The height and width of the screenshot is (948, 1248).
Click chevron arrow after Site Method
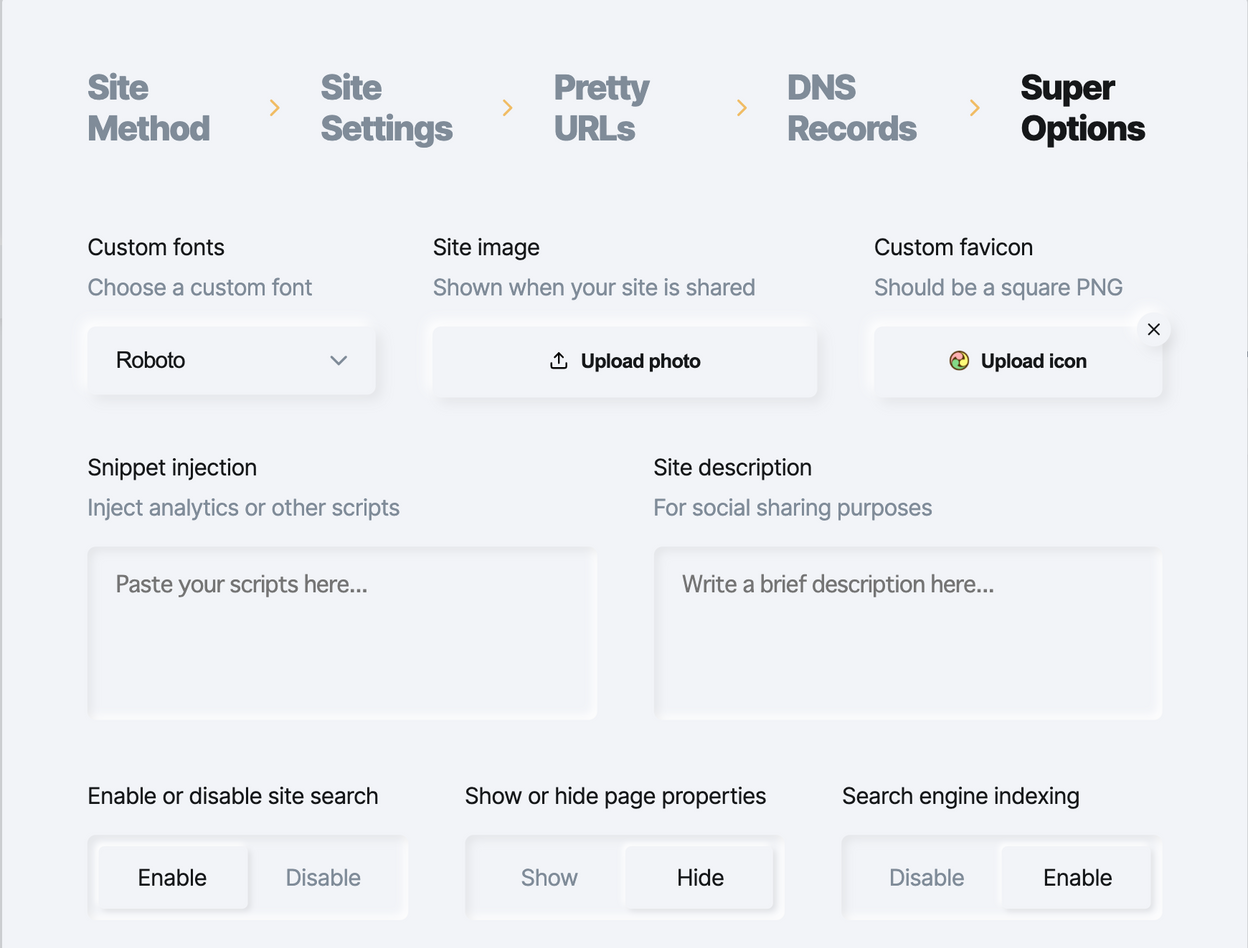tap(275, 108)
